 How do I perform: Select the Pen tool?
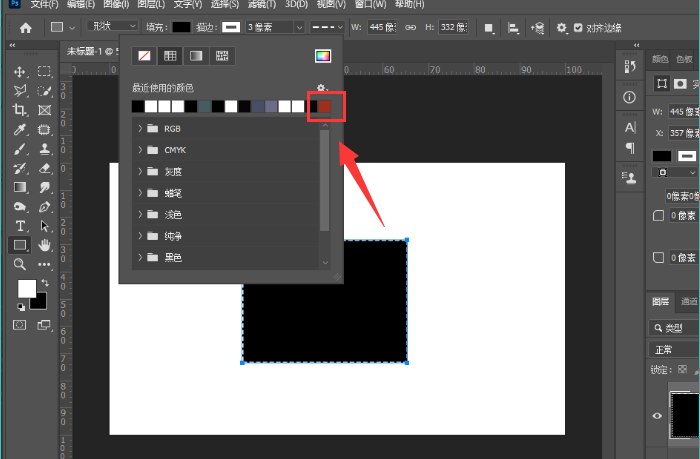click(x=44, y=207)
